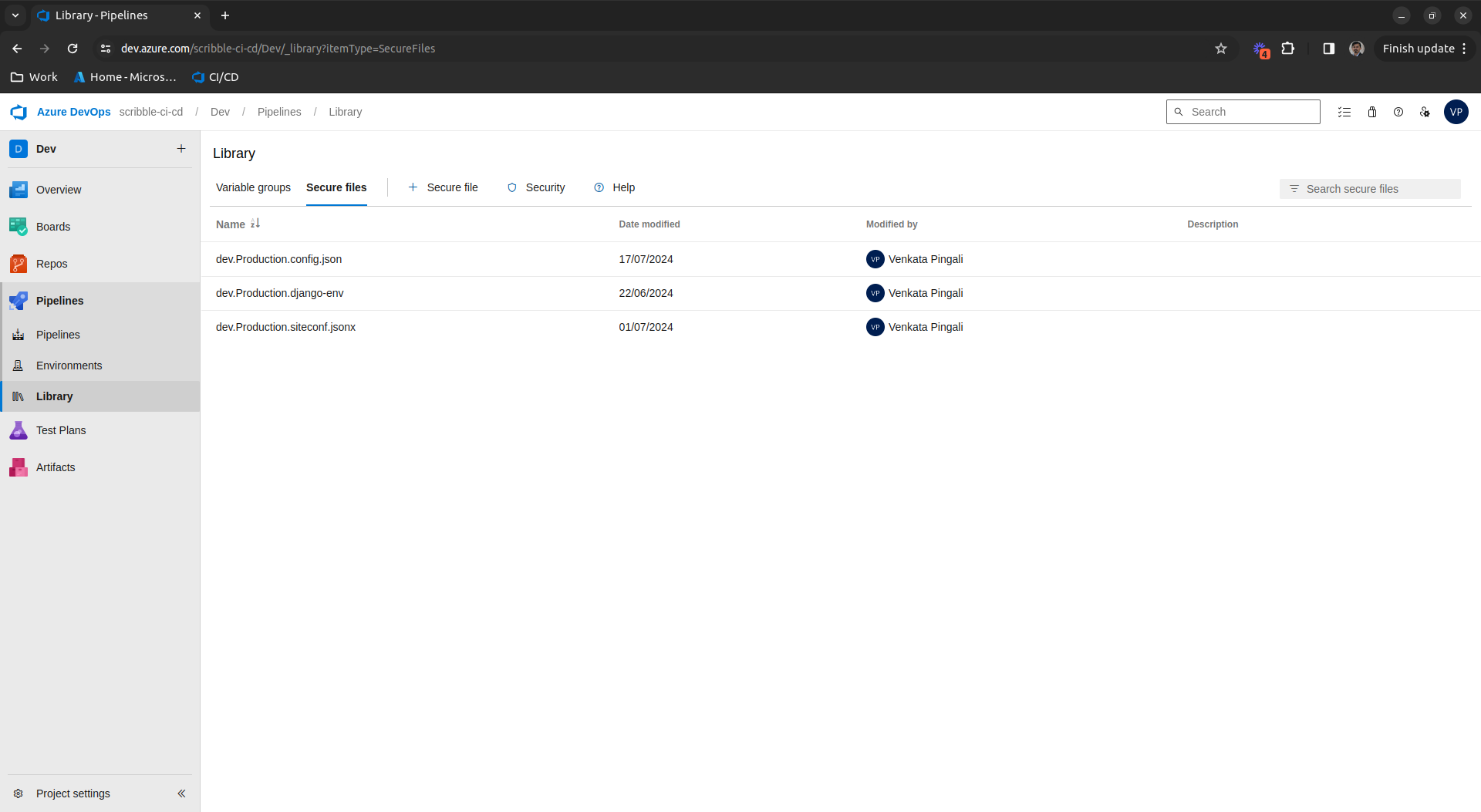Open the browser side panel icon

1329,49
